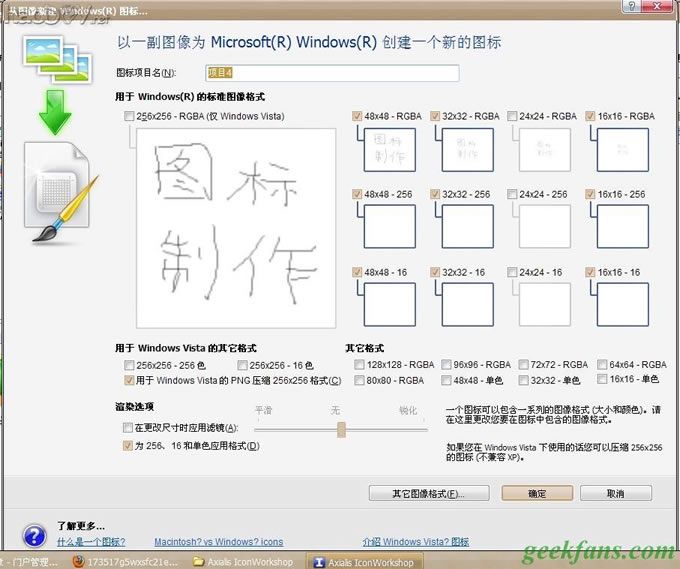Click the icon project name input field
This screenshot has width=680, height=569.
pos(332,73)
